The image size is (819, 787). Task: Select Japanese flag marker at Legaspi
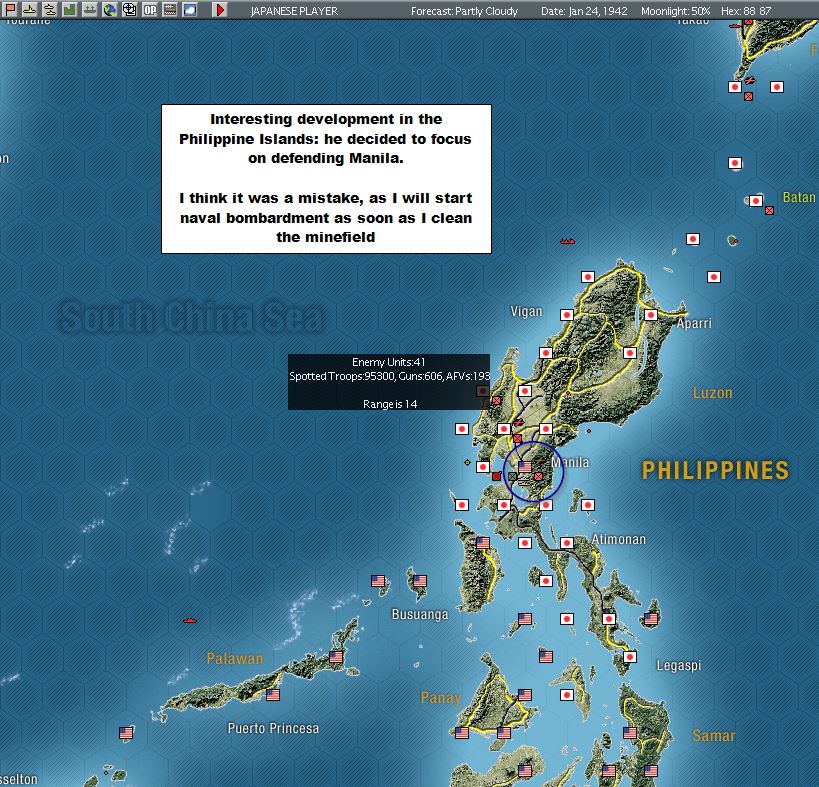(630, 657)
